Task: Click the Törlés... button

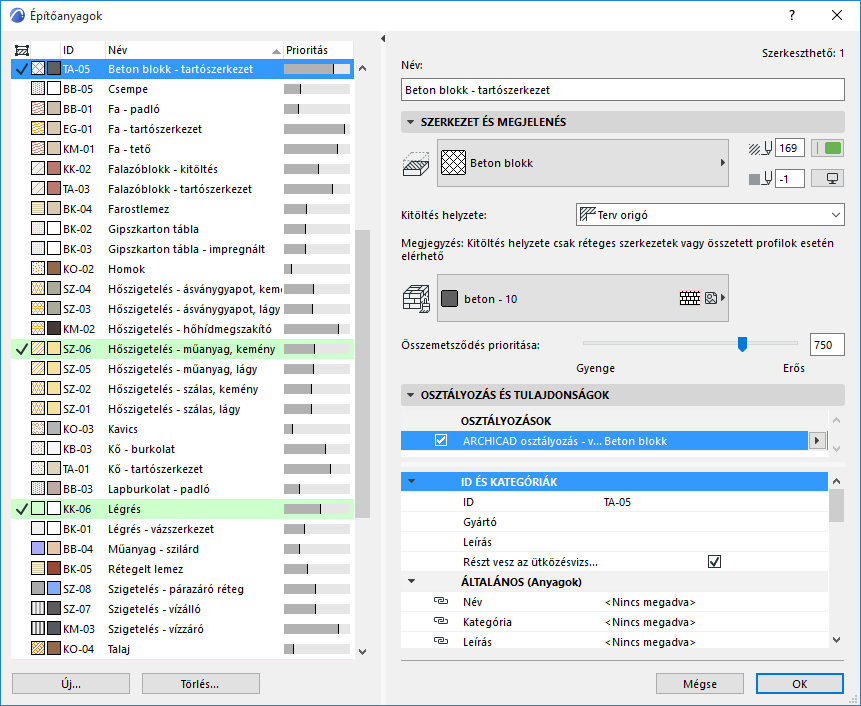Action: (x=200, y=684)
